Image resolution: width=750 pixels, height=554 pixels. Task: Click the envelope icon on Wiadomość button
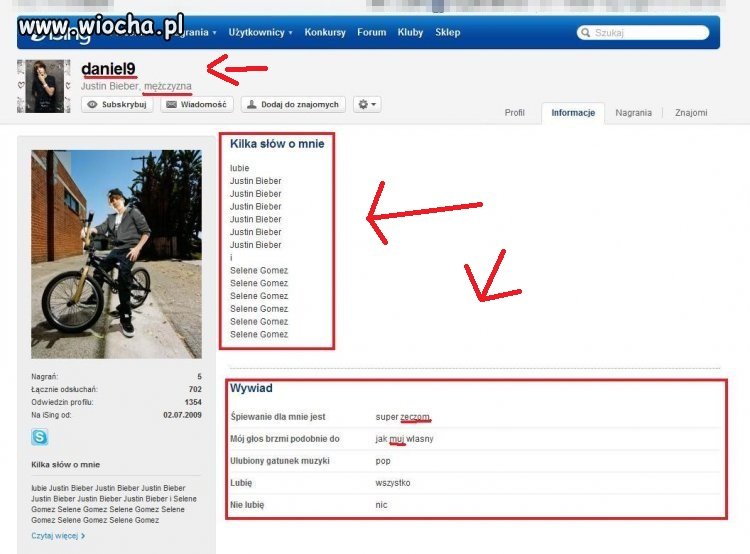(171, 104)
